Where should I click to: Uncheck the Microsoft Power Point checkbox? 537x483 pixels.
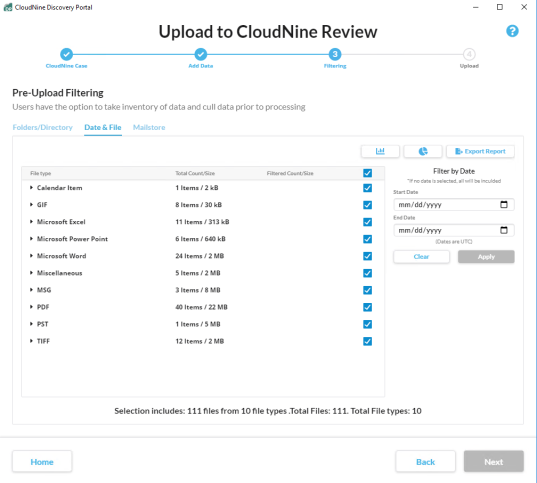tap(367, 239)
